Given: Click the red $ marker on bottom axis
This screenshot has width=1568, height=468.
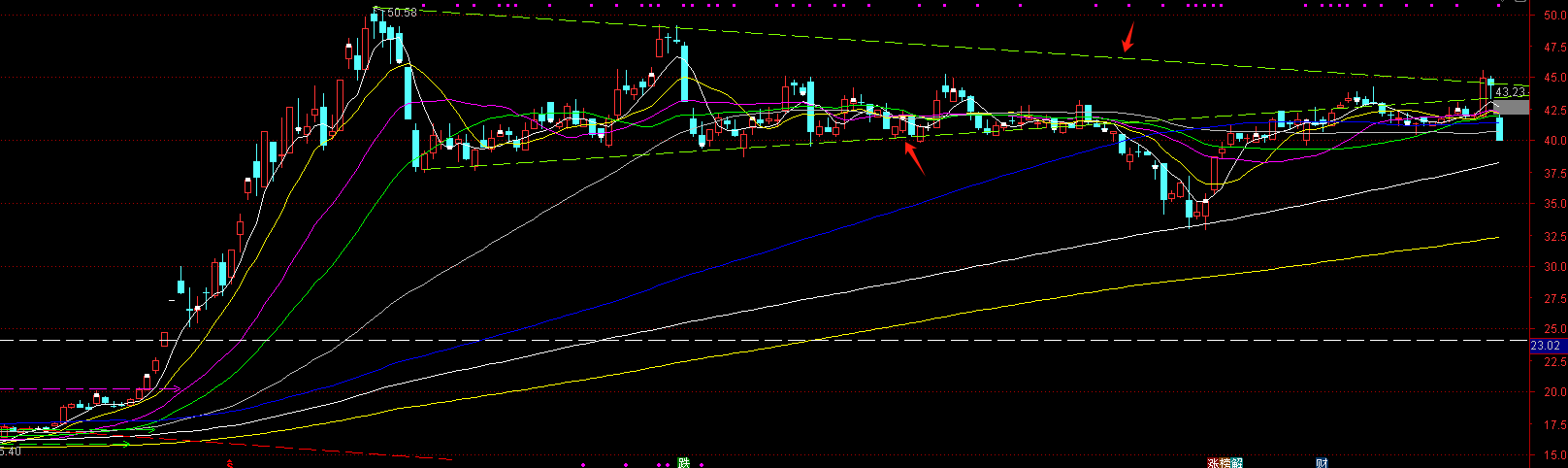Looking at the screenshot, I should pos(230,463).
